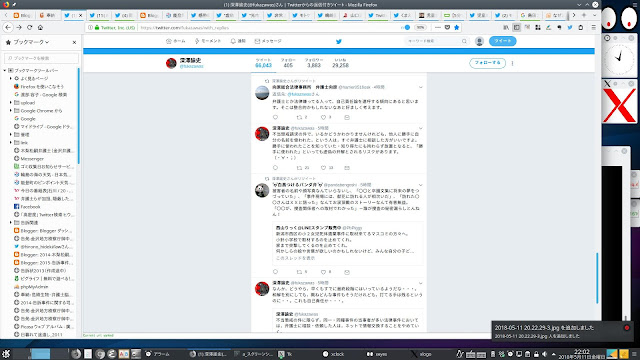Viewport: 640px width, 360px height.
Task: Click the browser forward arrow
Action: 19,27
